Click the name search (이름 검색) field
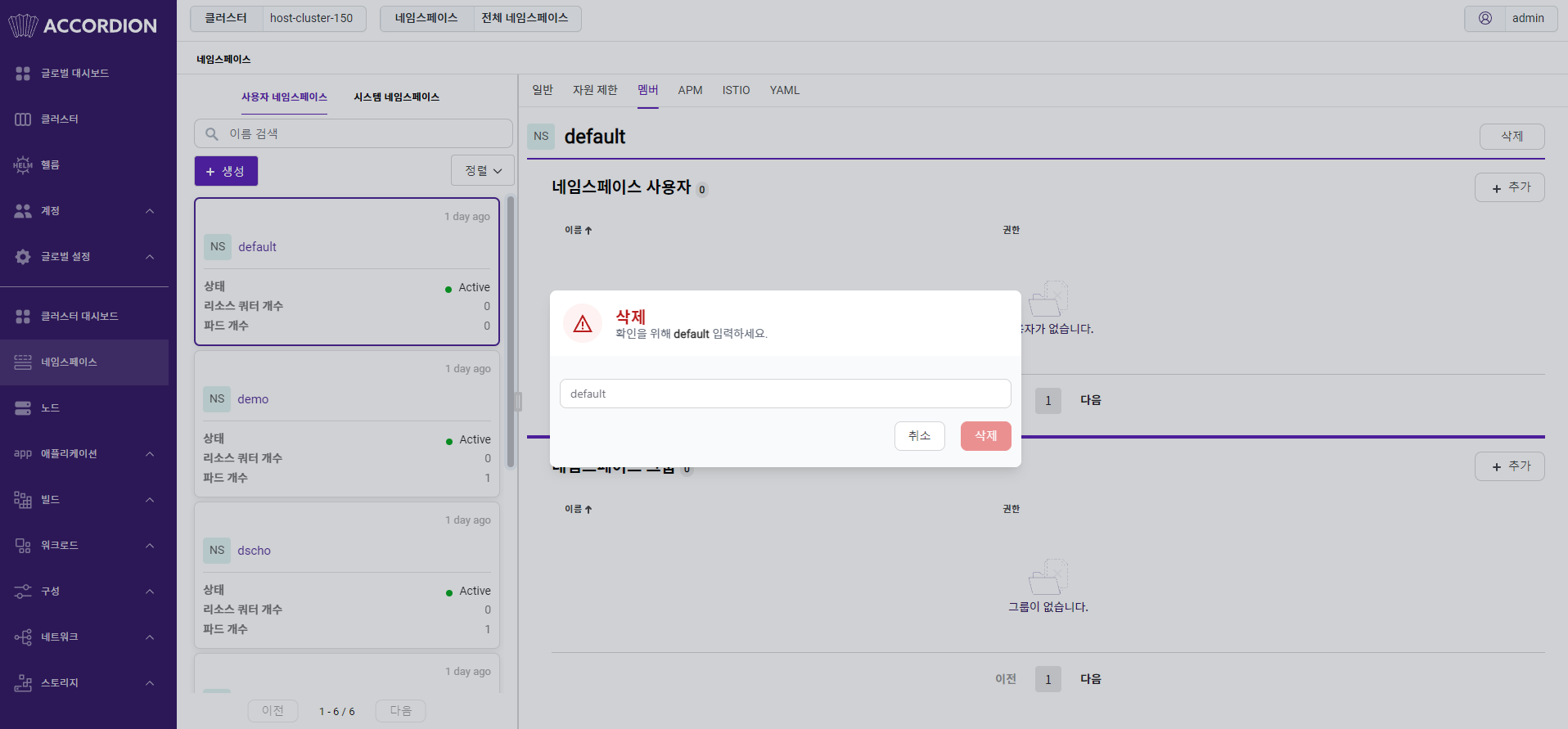The image size is (1568, 729). pos(354,134)
